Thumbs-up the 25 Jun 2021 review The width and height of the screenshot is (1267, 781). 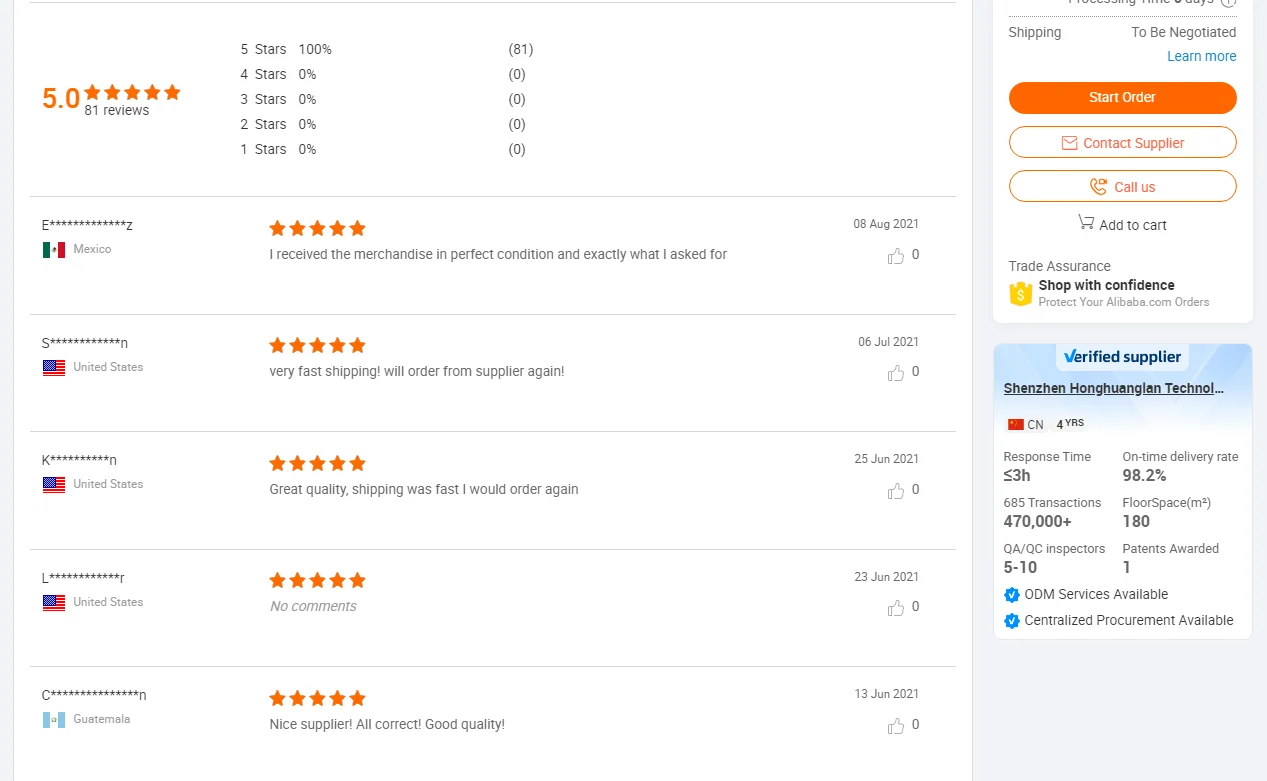896,491
